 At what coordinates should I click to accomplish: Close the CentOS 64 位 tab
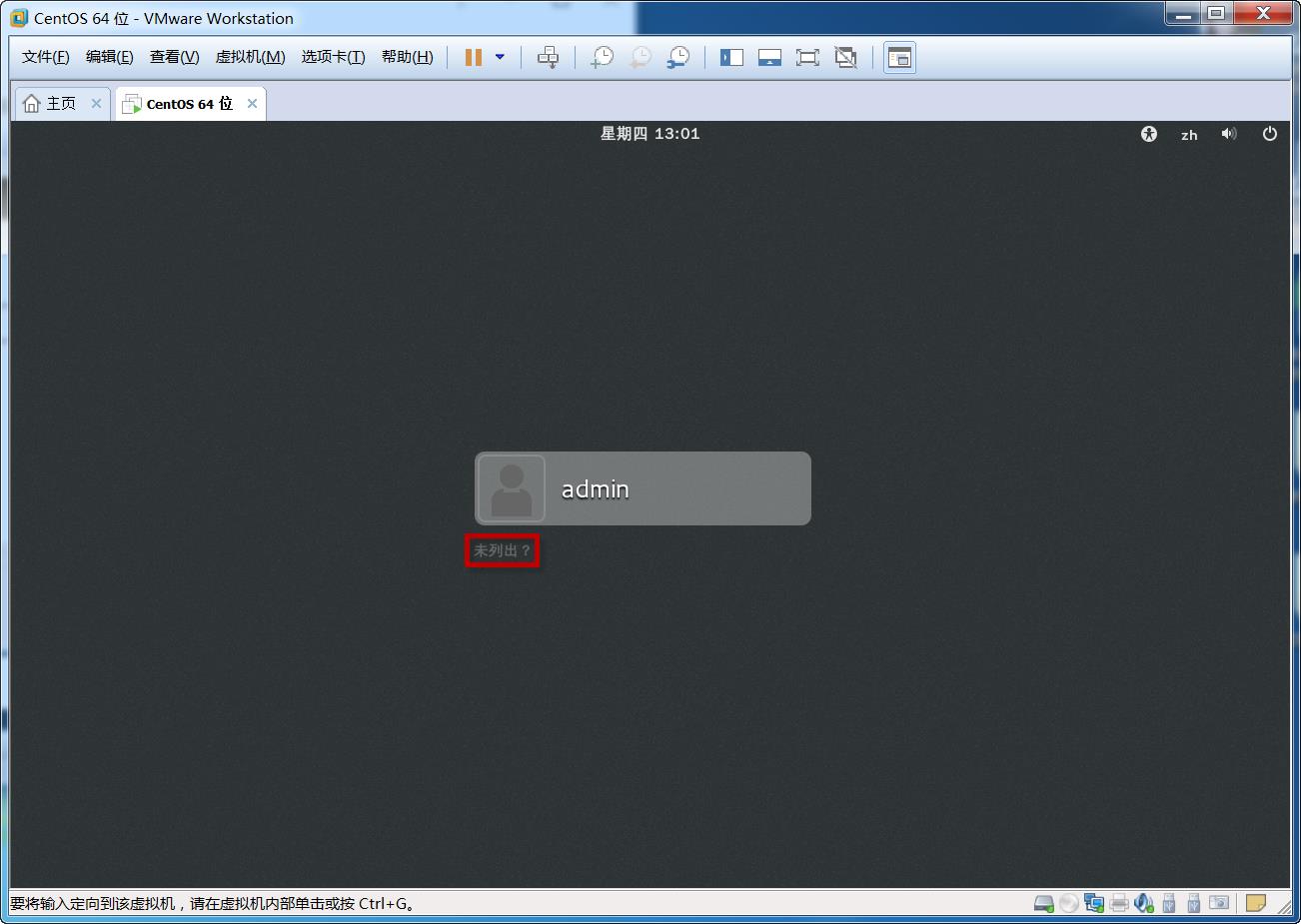[252, 103]
